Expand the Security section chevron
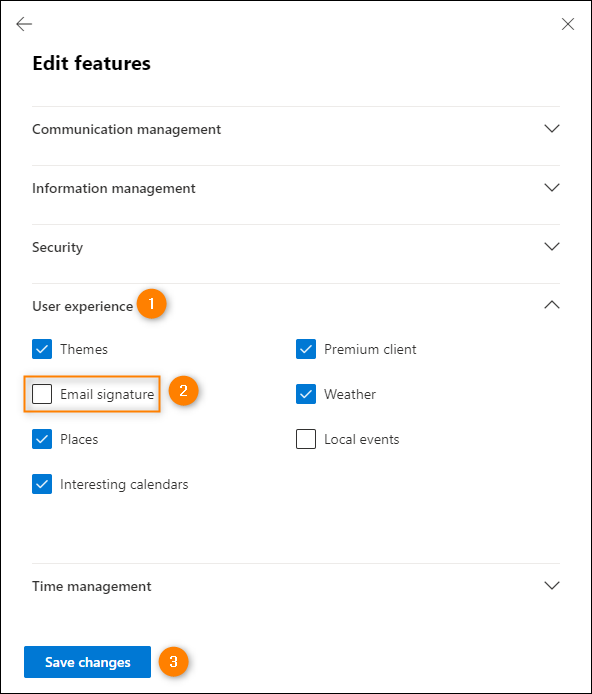 pyautogui.click(x=552, y=247)
